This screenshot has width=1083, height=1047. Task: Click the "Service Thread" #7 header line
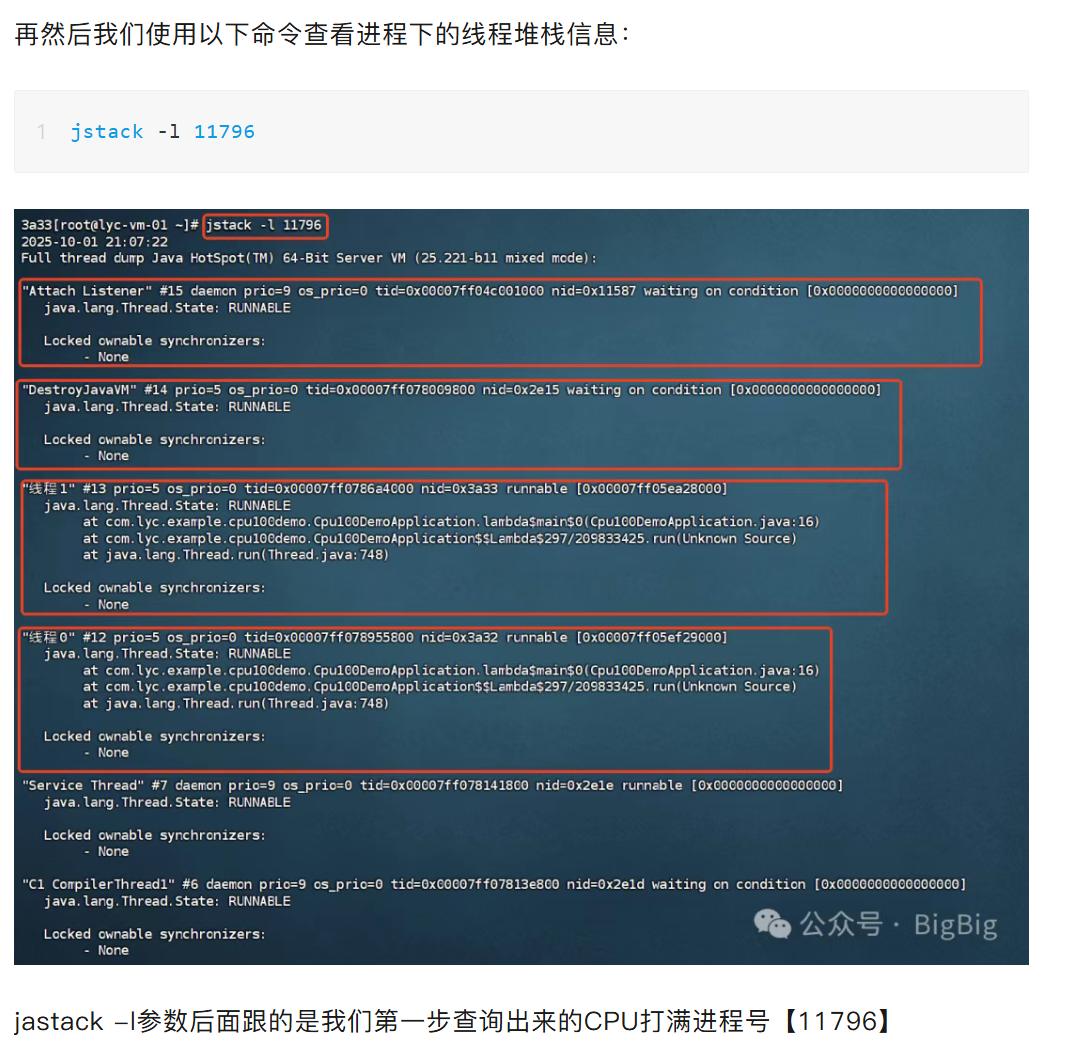click(432, 785)
